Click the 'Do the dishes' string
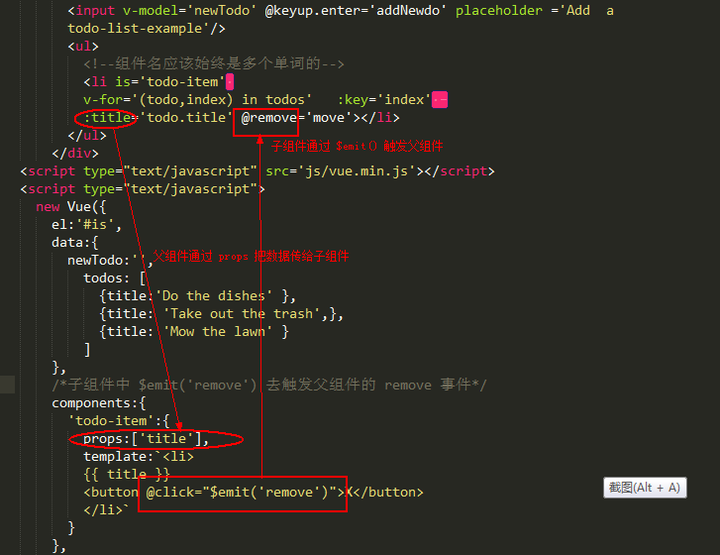Viewport: 720px width, 555px height. pos(216,296)
